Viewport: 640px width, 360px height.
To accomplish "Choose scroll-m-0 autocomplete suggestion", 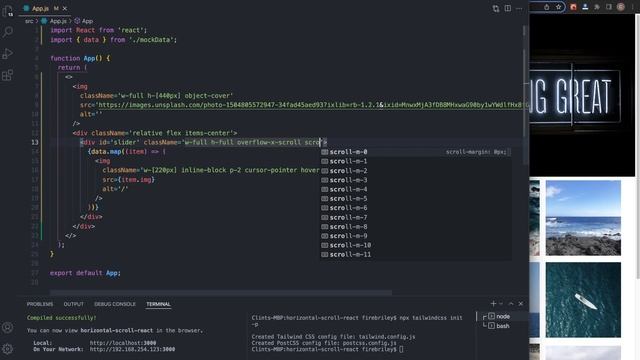I will pyautogui.click(x=416, y=152).
